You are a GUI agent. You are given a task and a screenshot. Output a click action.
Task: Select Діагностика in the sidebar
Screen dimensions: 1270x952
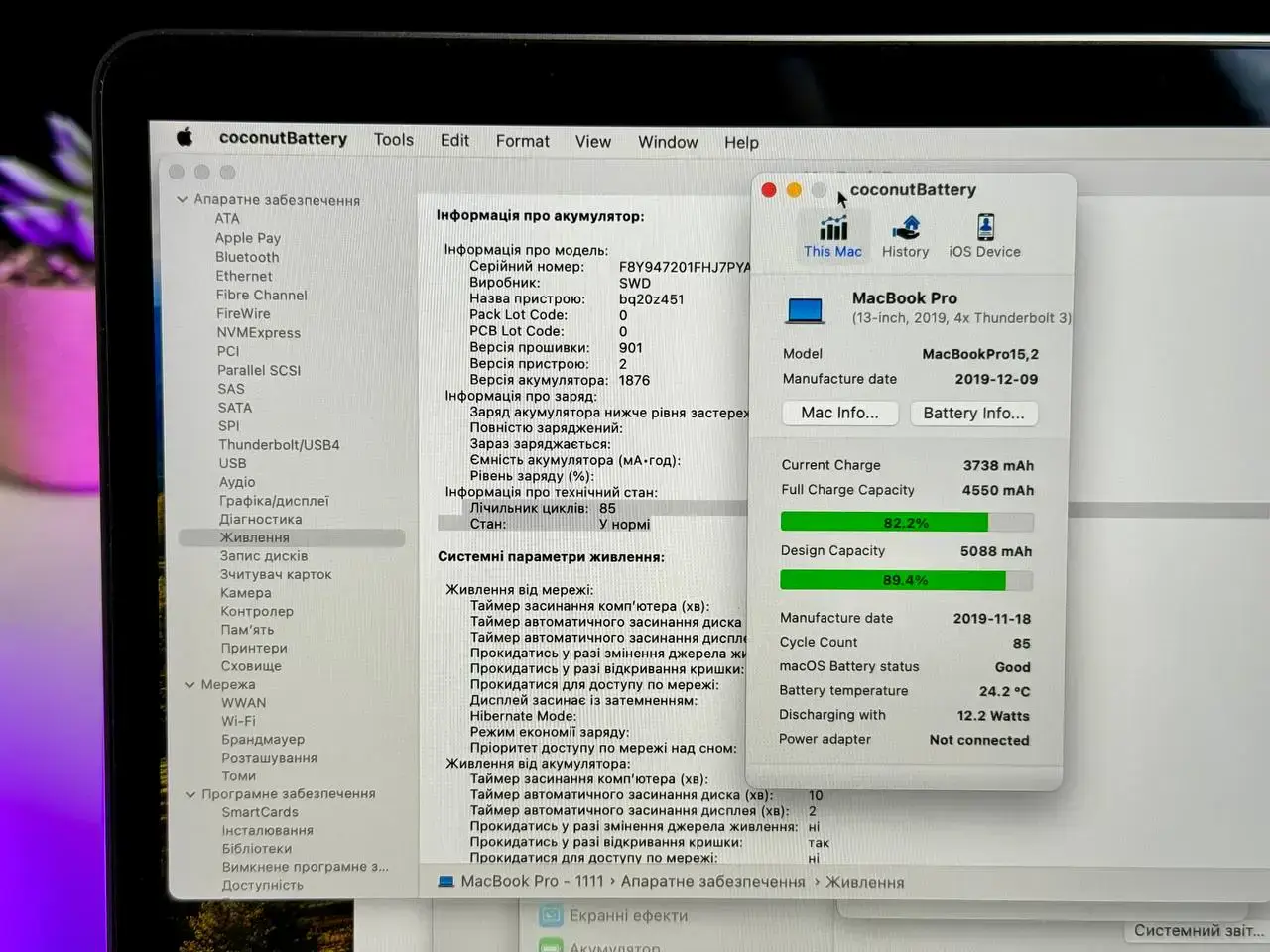261,519
